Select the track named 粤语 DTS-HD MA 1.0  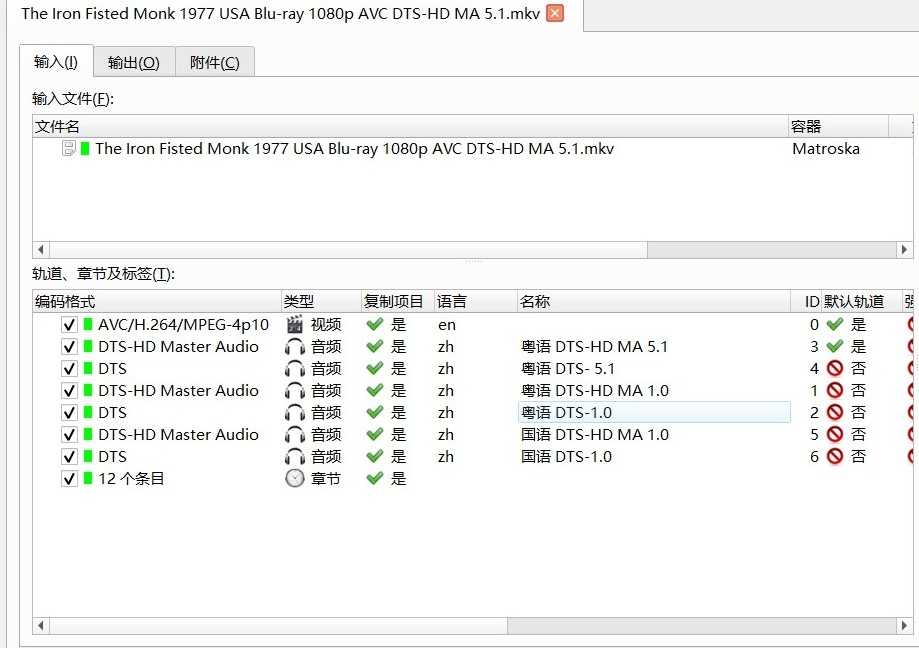[x=595, y=391]
